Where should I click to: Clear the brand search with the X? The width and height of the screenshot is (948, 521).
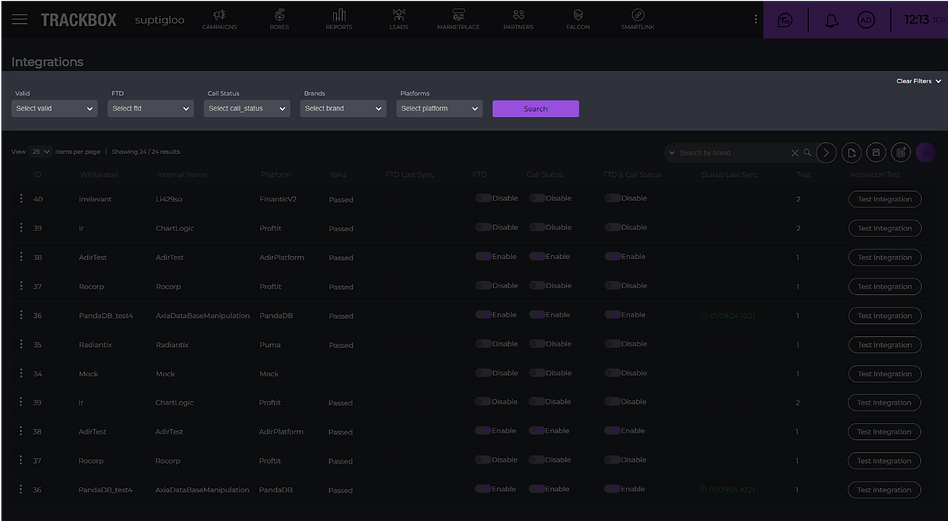pos(795,153)
